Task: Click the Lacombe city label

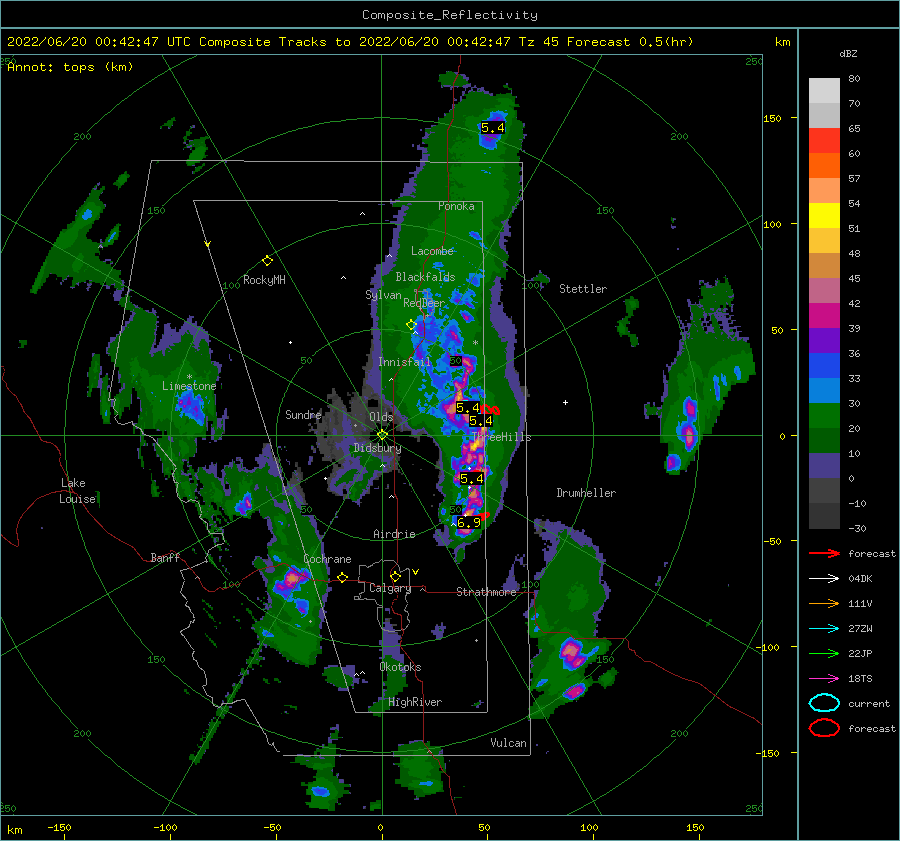Action: (x=432, y=251)
